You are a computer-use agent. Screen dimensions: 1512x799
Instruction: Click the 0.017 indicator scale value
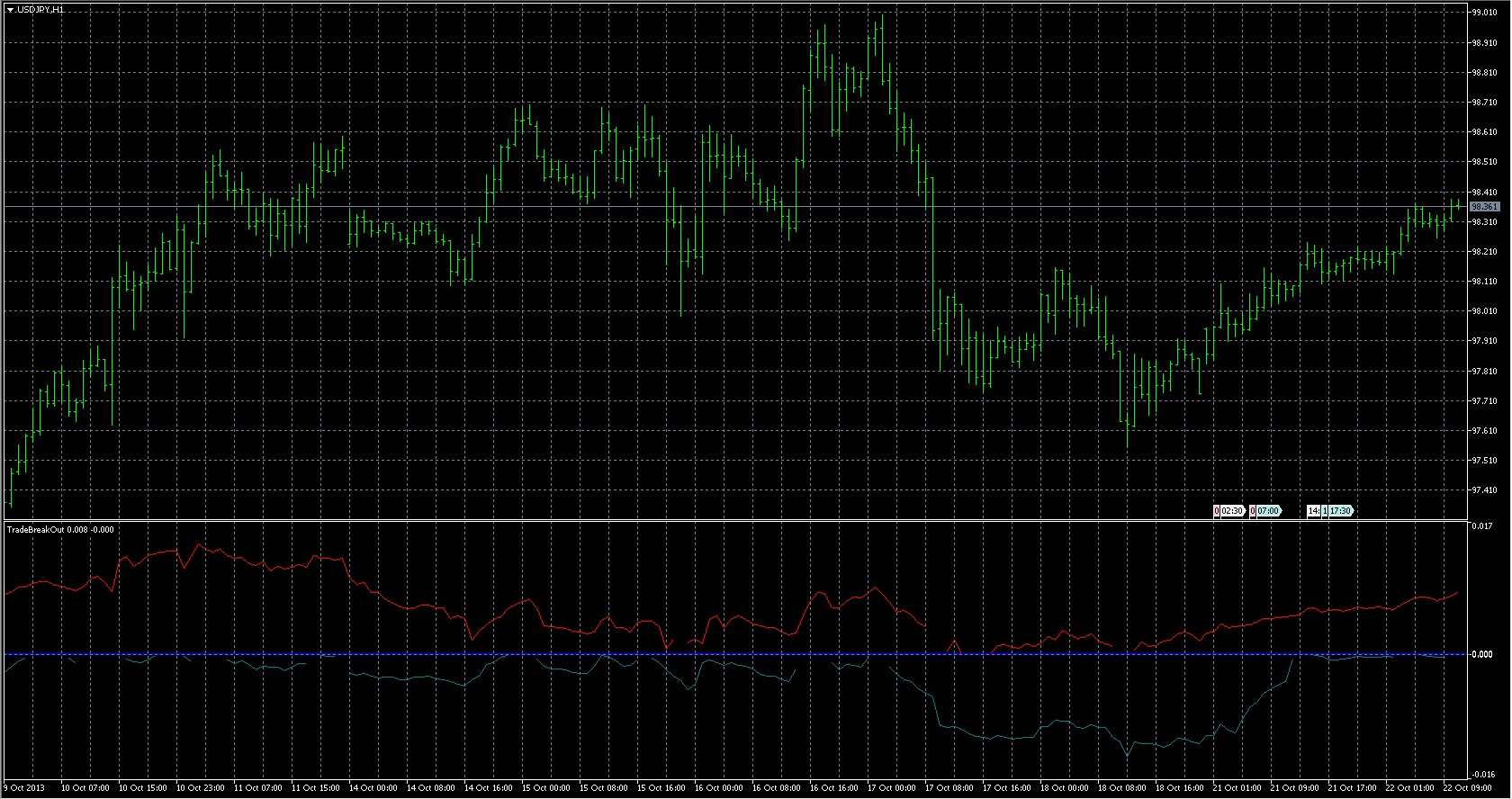[1482, 526]
